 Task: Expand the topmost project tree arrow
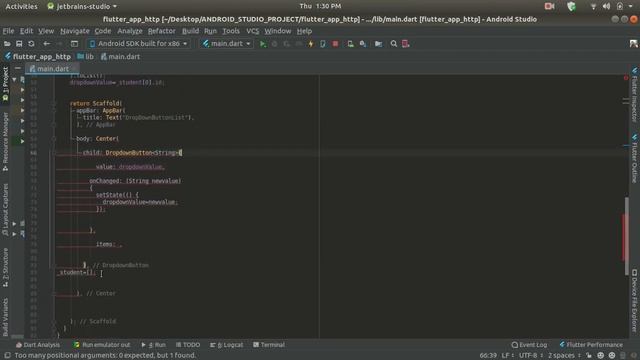tap(14, 80)
